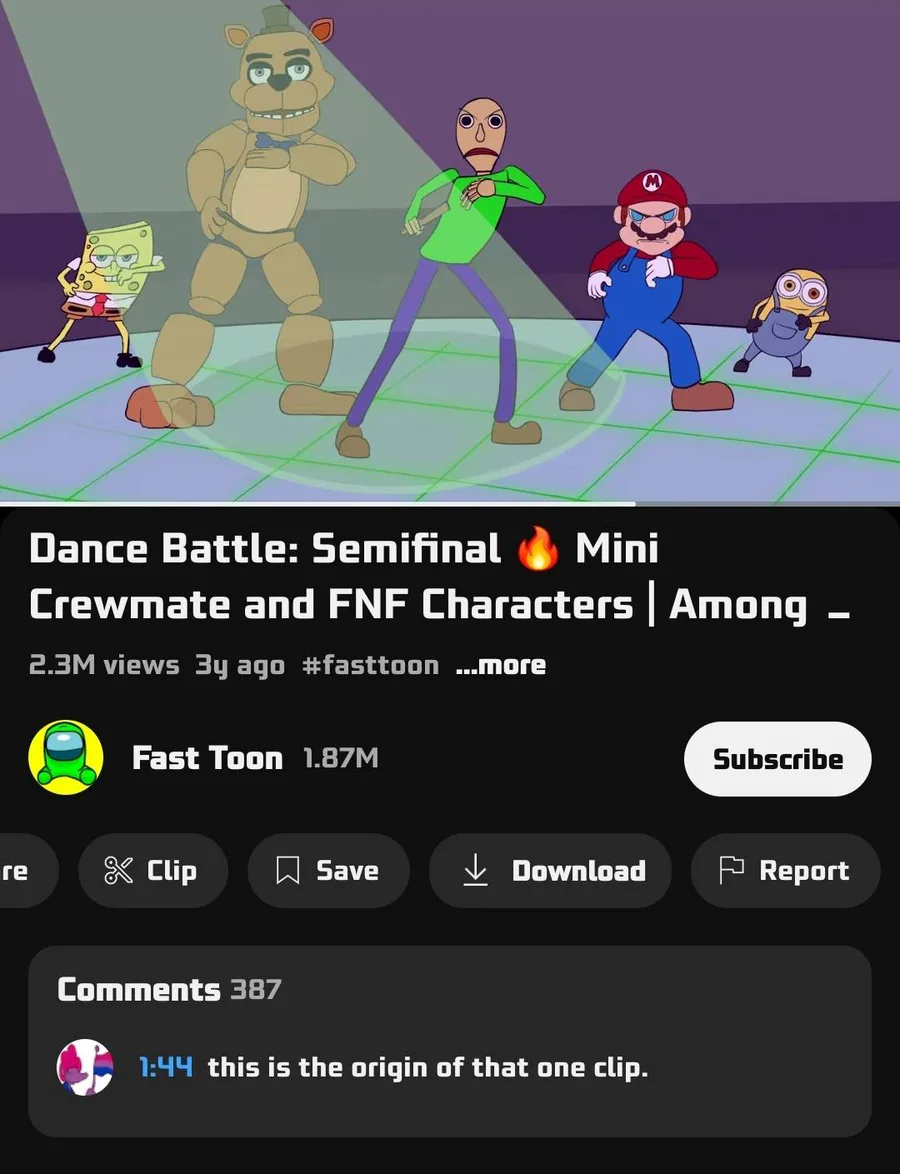Expand description with ...more

point(501,665)
